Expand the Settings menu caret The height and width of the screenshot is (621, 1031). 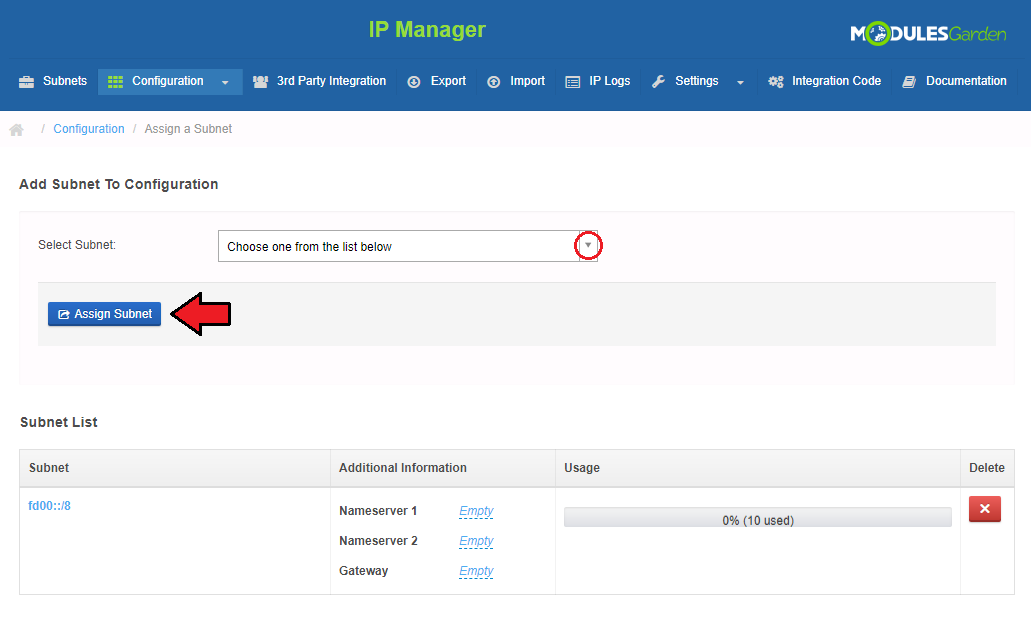(x=740, y=82)
